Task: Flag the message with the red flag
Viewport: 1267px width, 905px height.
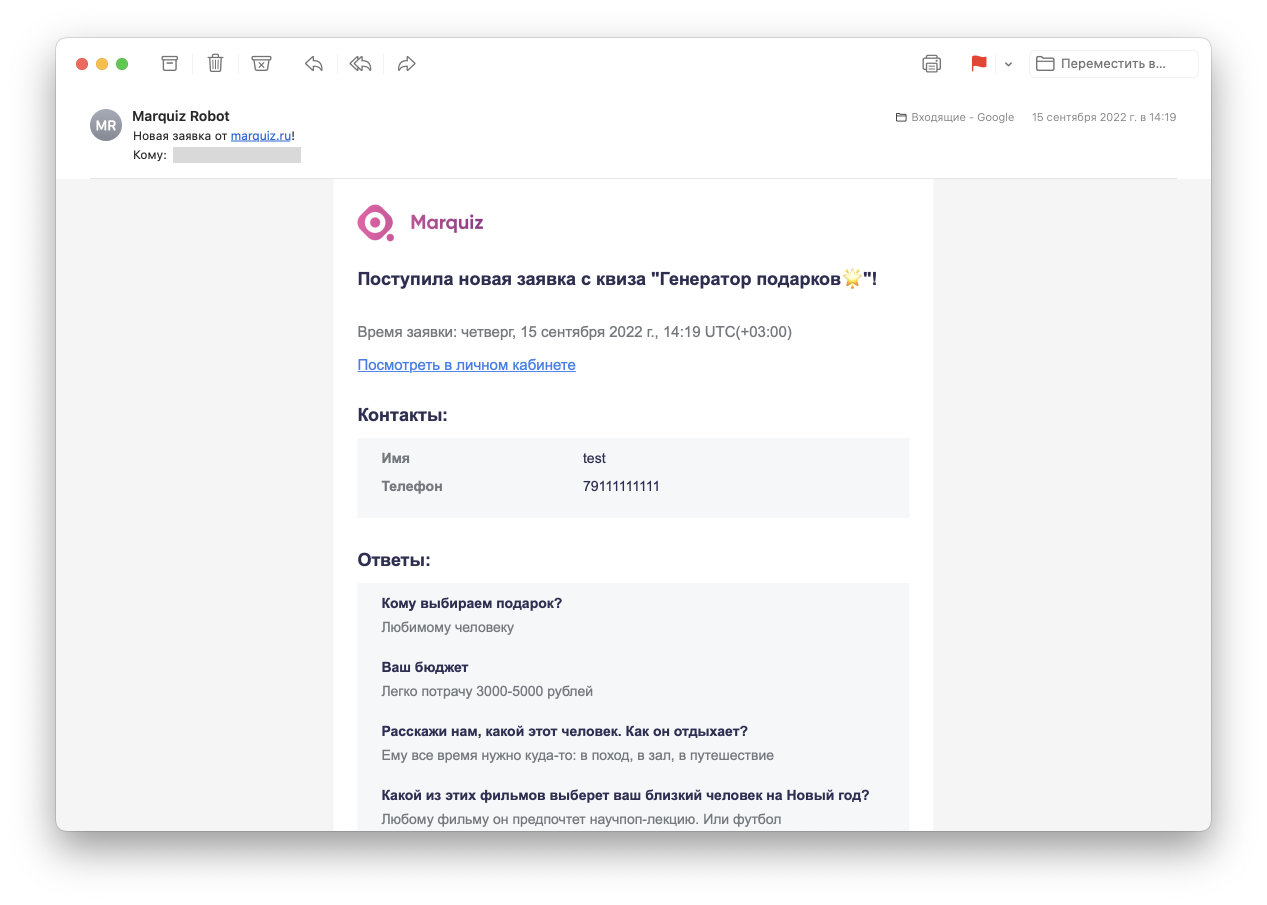Action: click(x=977, y=63)
